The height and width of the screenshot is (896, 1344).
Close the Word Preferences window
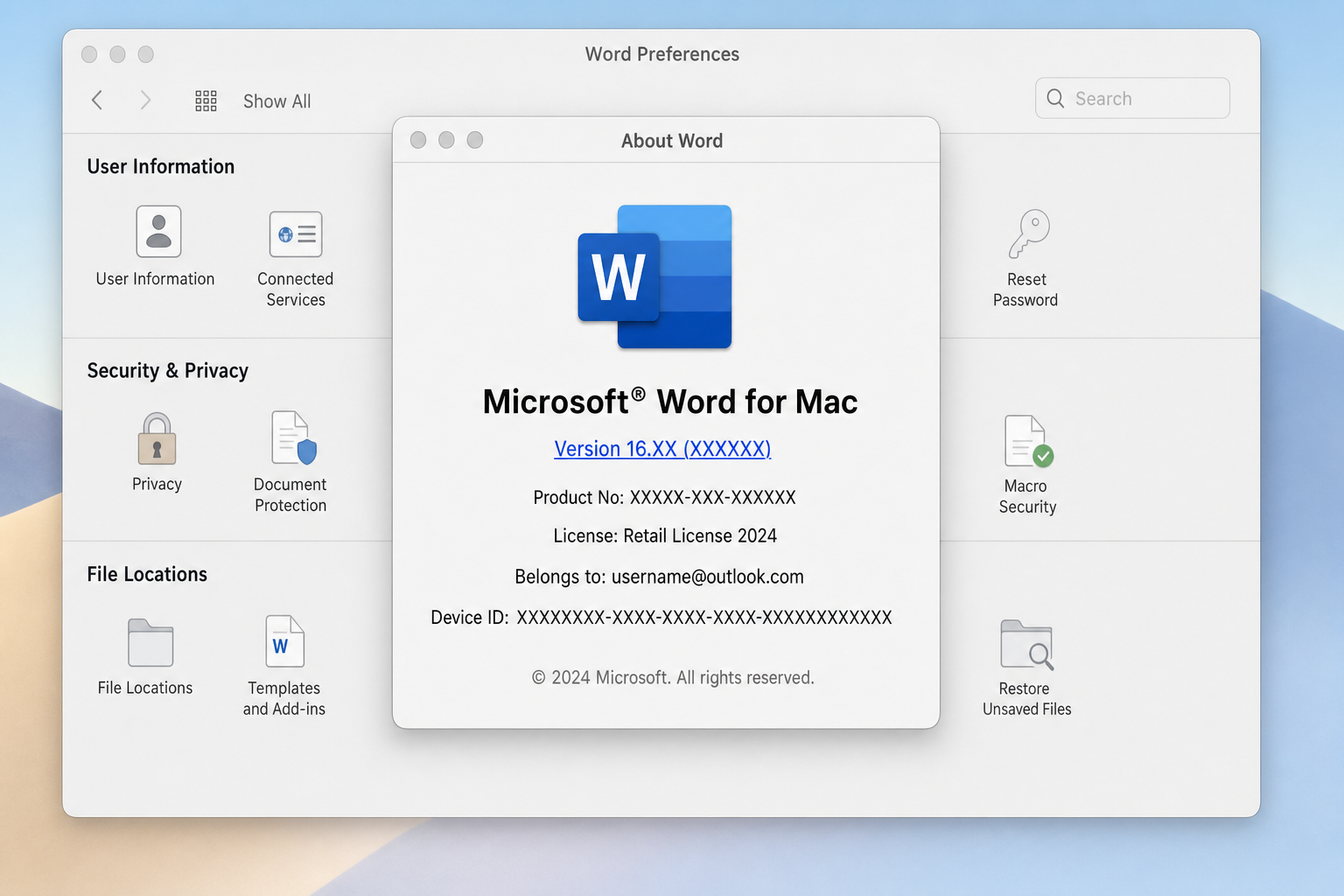89,54
